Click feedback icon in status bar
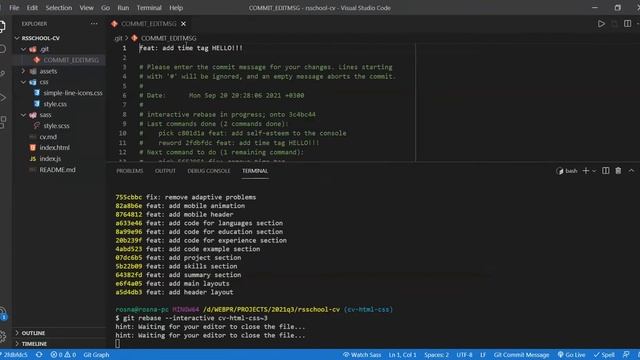The height and width of the screenshot is (360, 640). [x=626, y=355]
